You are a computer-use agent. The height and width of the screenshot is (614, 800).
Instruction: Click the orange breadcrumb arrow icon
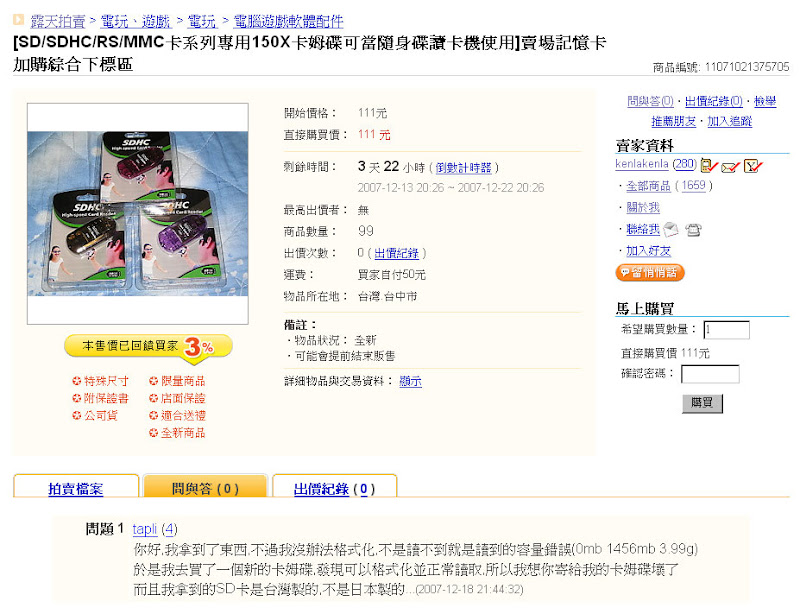(x=18, y=20)
